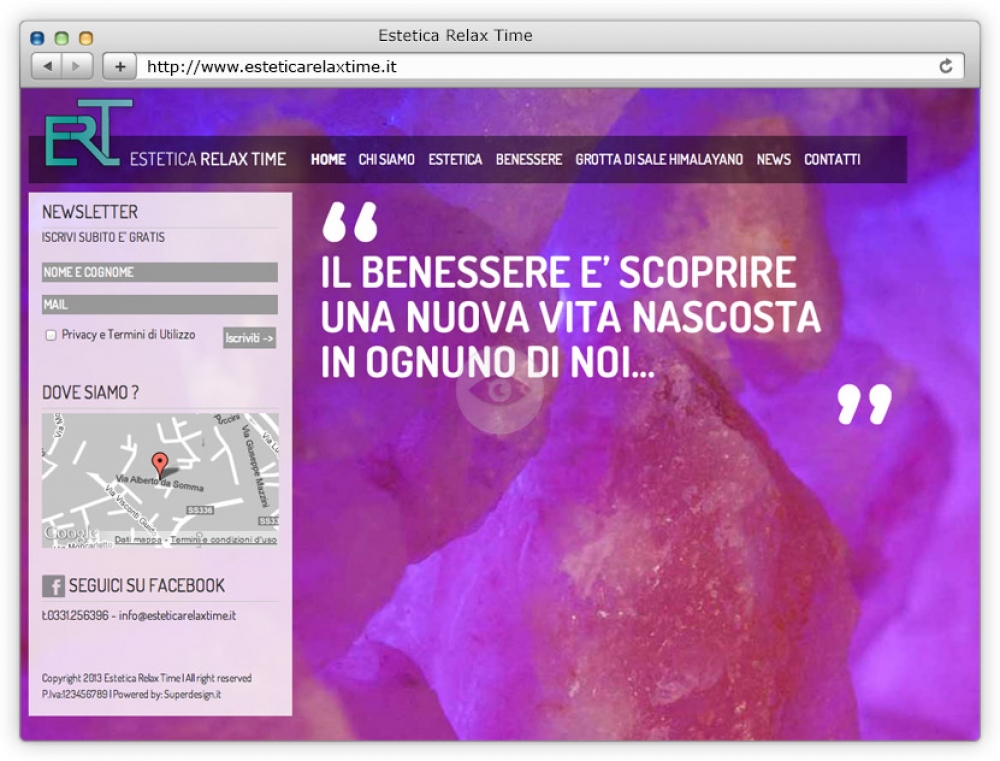Image resolution: width=1000 pixels, height=761 pixels.
Task: Click the info@esteticarelaxtime.it email link
Action: click(177, 616)
